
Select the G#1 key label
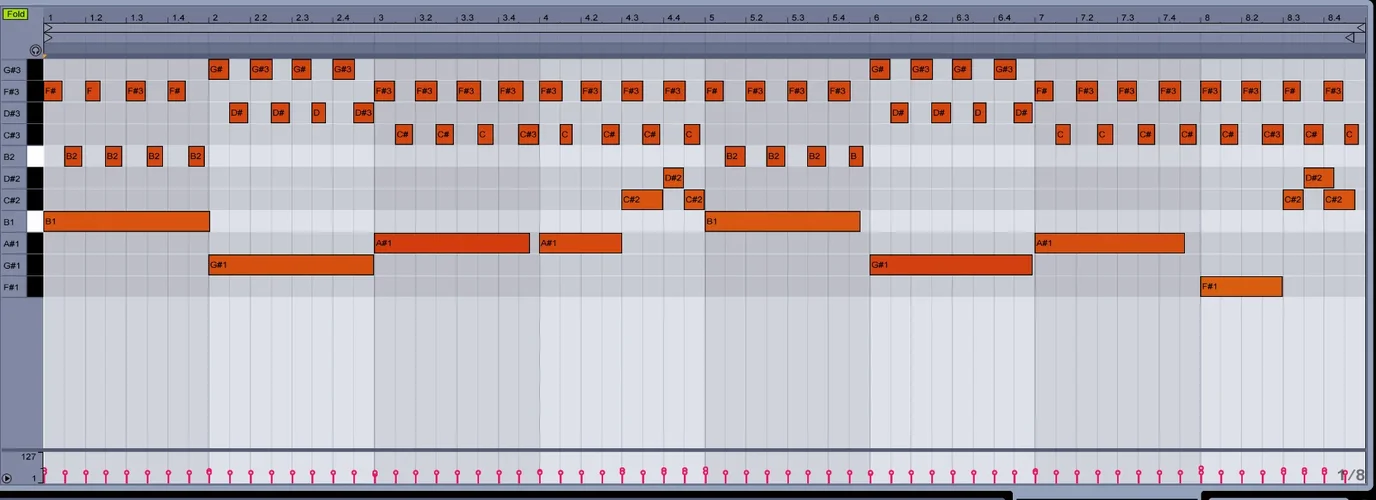click(12, 265)
